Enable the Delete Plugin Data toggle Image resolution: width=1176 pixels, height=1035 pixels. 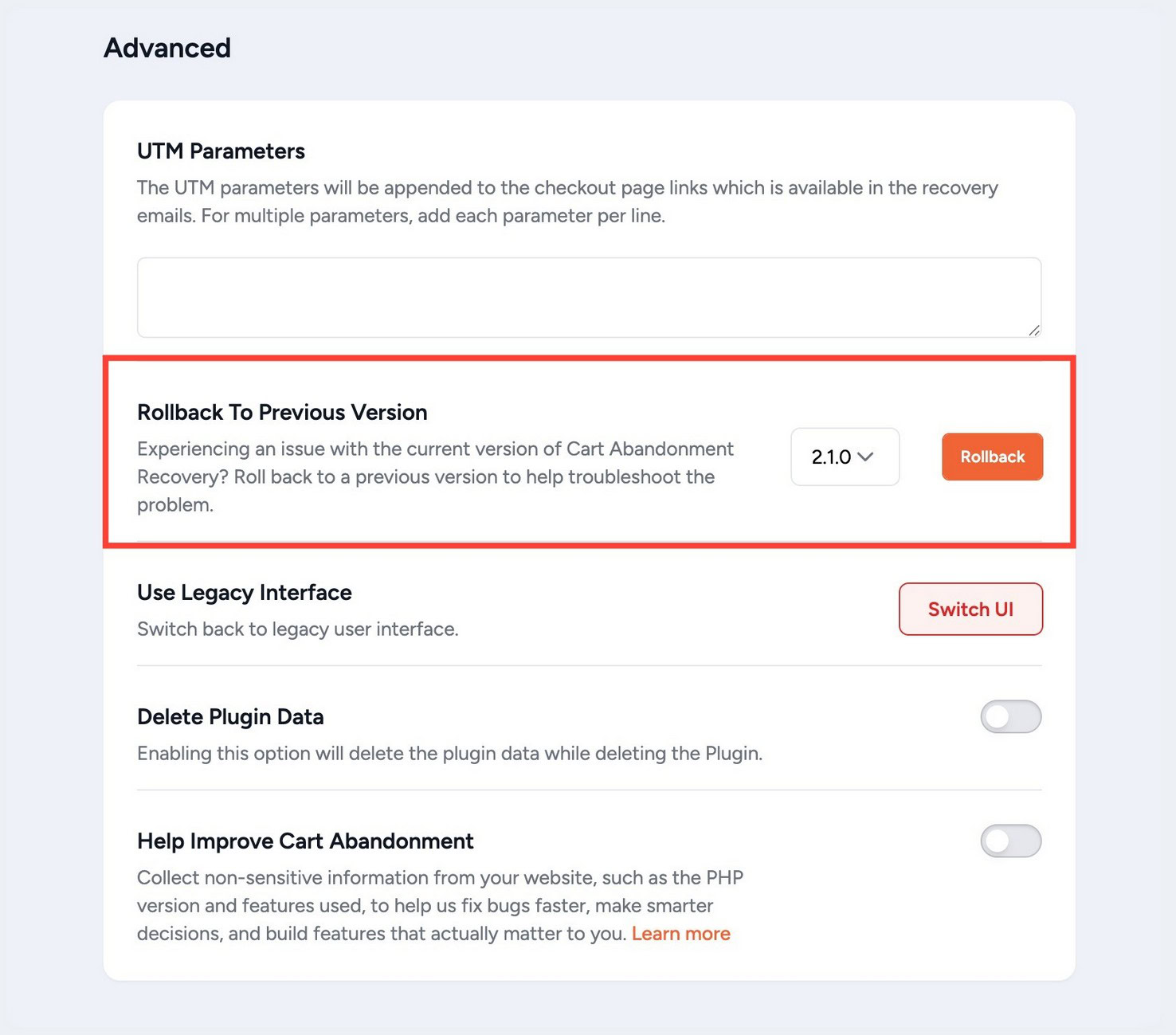1010,716
